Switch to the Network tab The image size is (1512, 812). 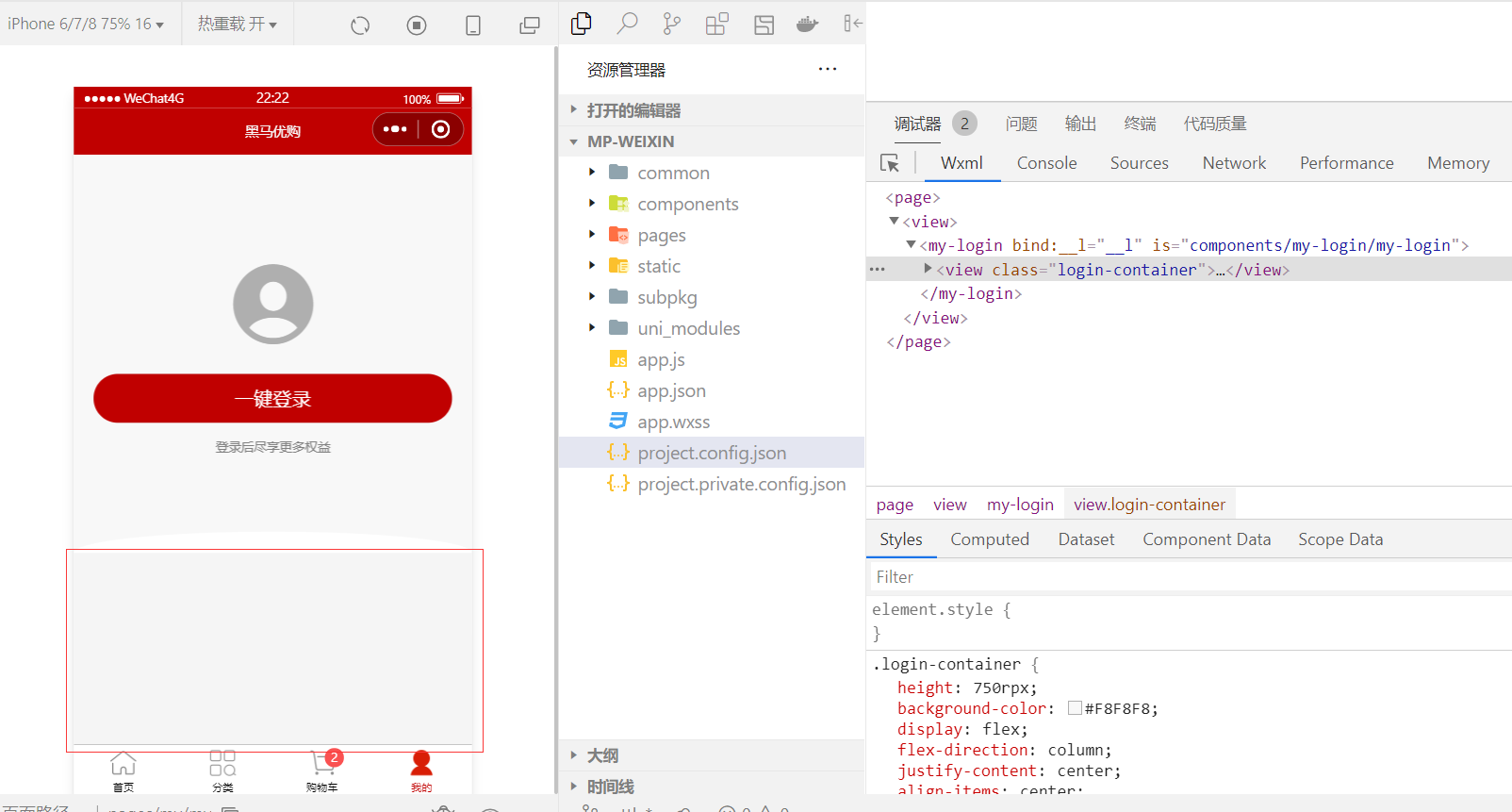[x=1234, y=163]
